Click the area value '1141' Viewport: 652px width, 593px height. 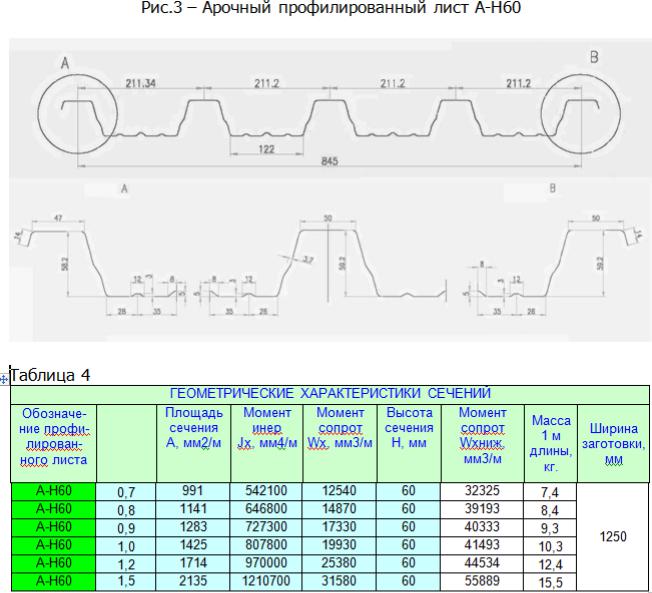[193, 509]
